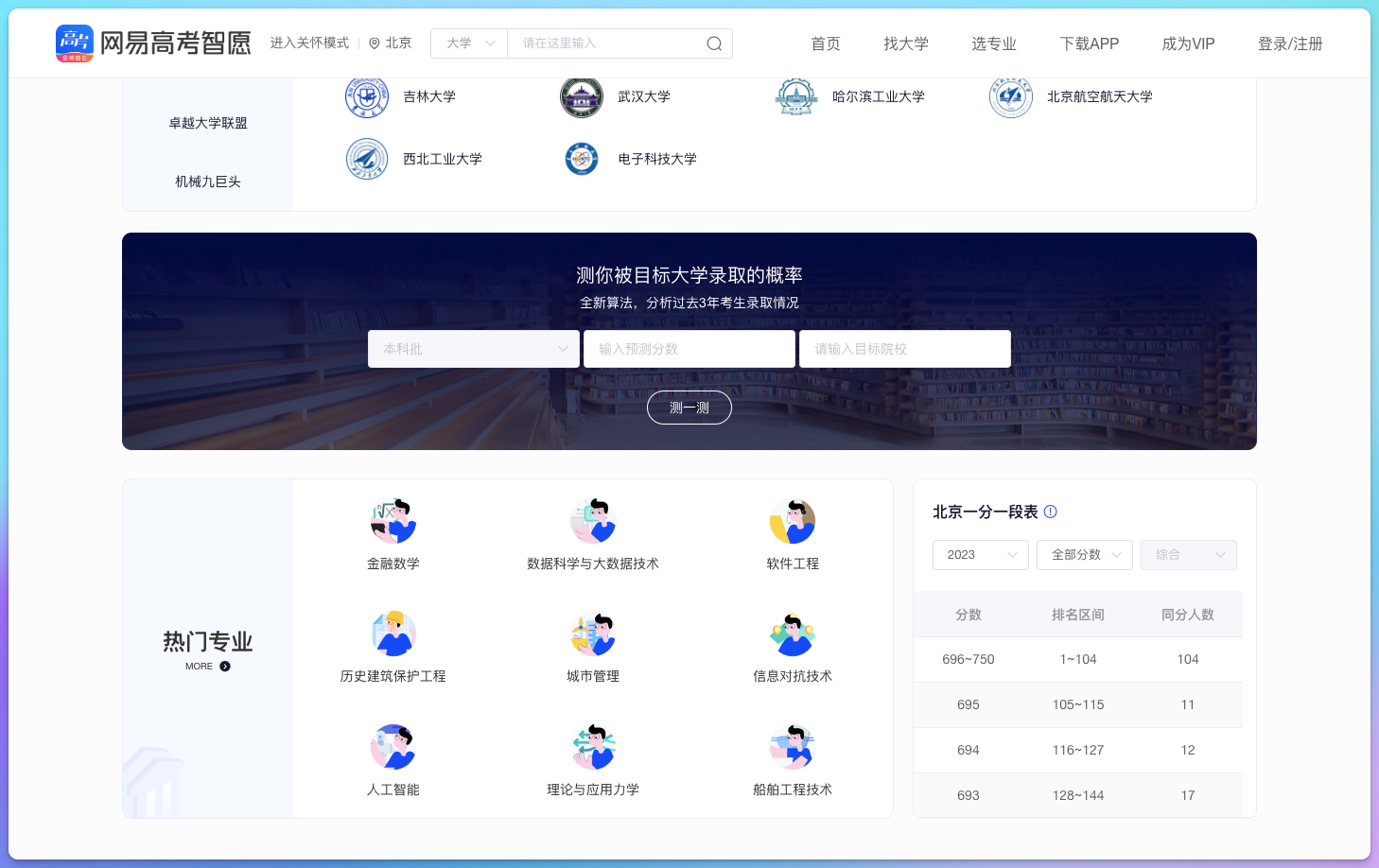Click the 金融数学 major illustration icon

point(393,519)
